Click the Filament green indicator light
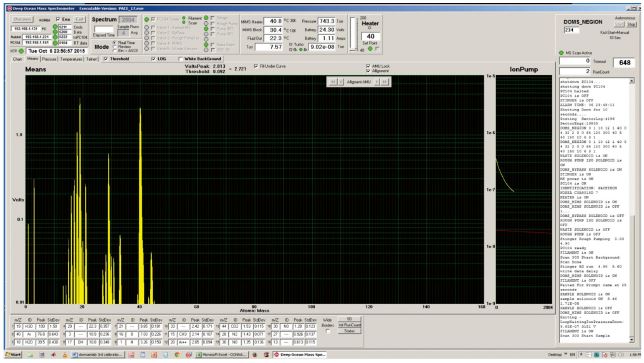This screenshot has height=363, width=644. click(184, 18)
